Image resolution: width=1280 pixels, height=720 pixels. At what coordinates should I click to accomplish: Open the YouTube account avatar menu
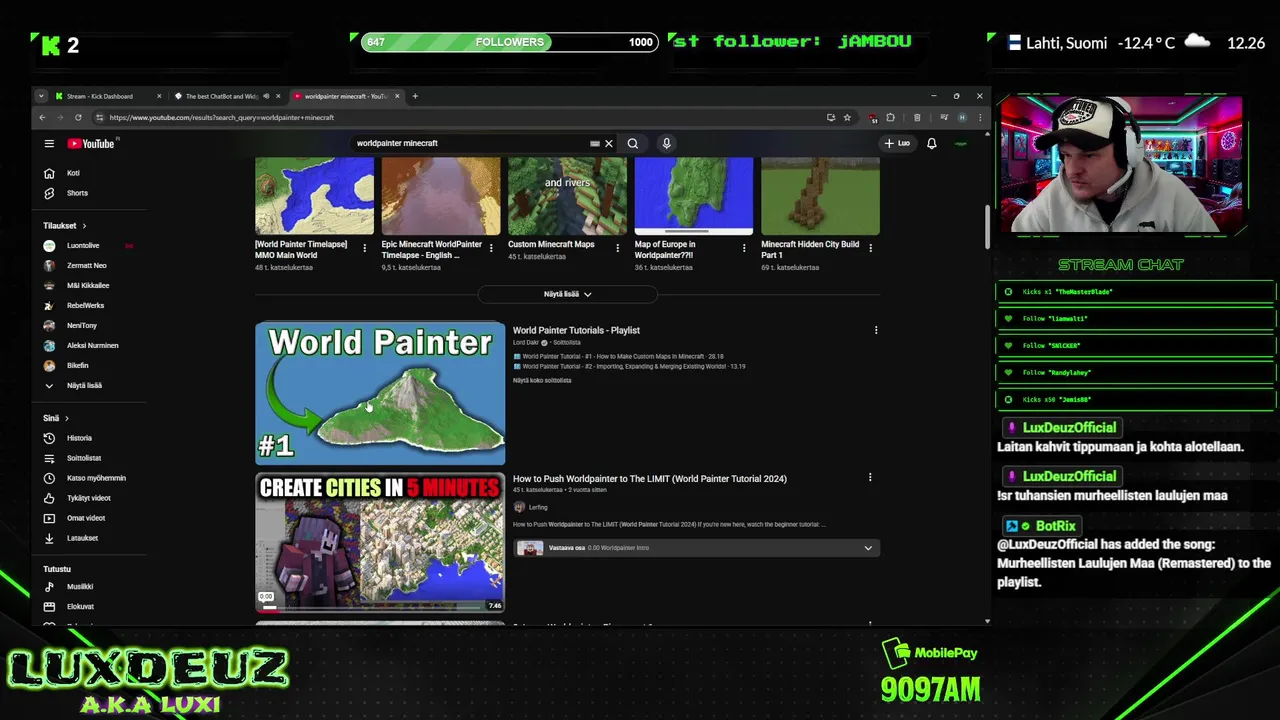pyautogui.click(x=961, y=143)
